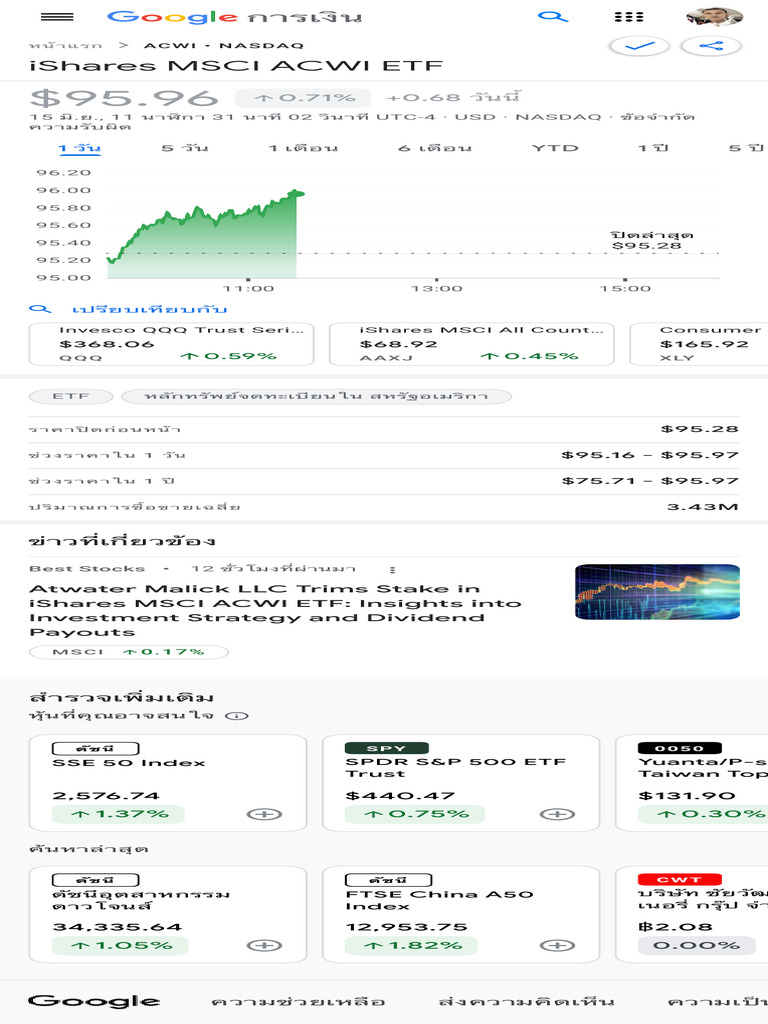Open the Atwater Malick news headline

(x=275, y=611)
